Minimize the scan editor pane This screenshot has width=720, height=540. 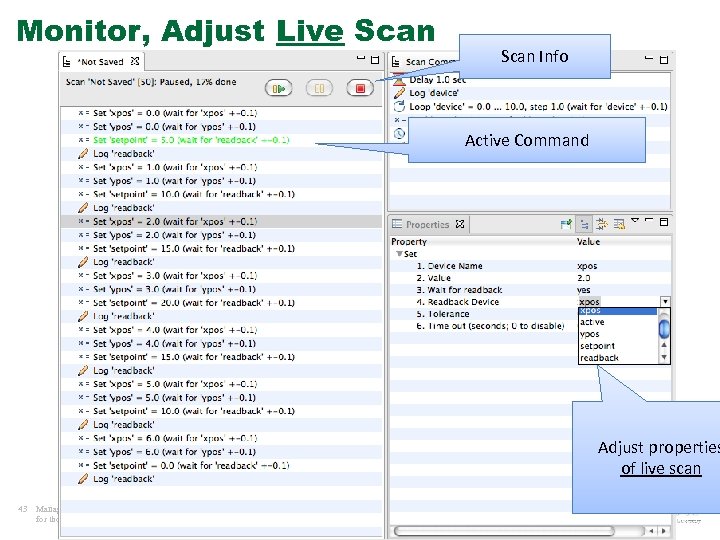(x=361, y=58)
